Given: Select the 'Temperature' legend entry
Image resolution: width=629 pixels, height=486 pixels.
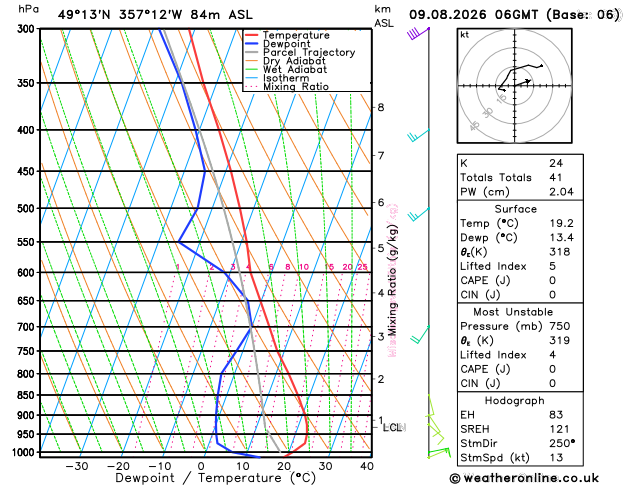Looking at the screenshot, I should [296, 35].
